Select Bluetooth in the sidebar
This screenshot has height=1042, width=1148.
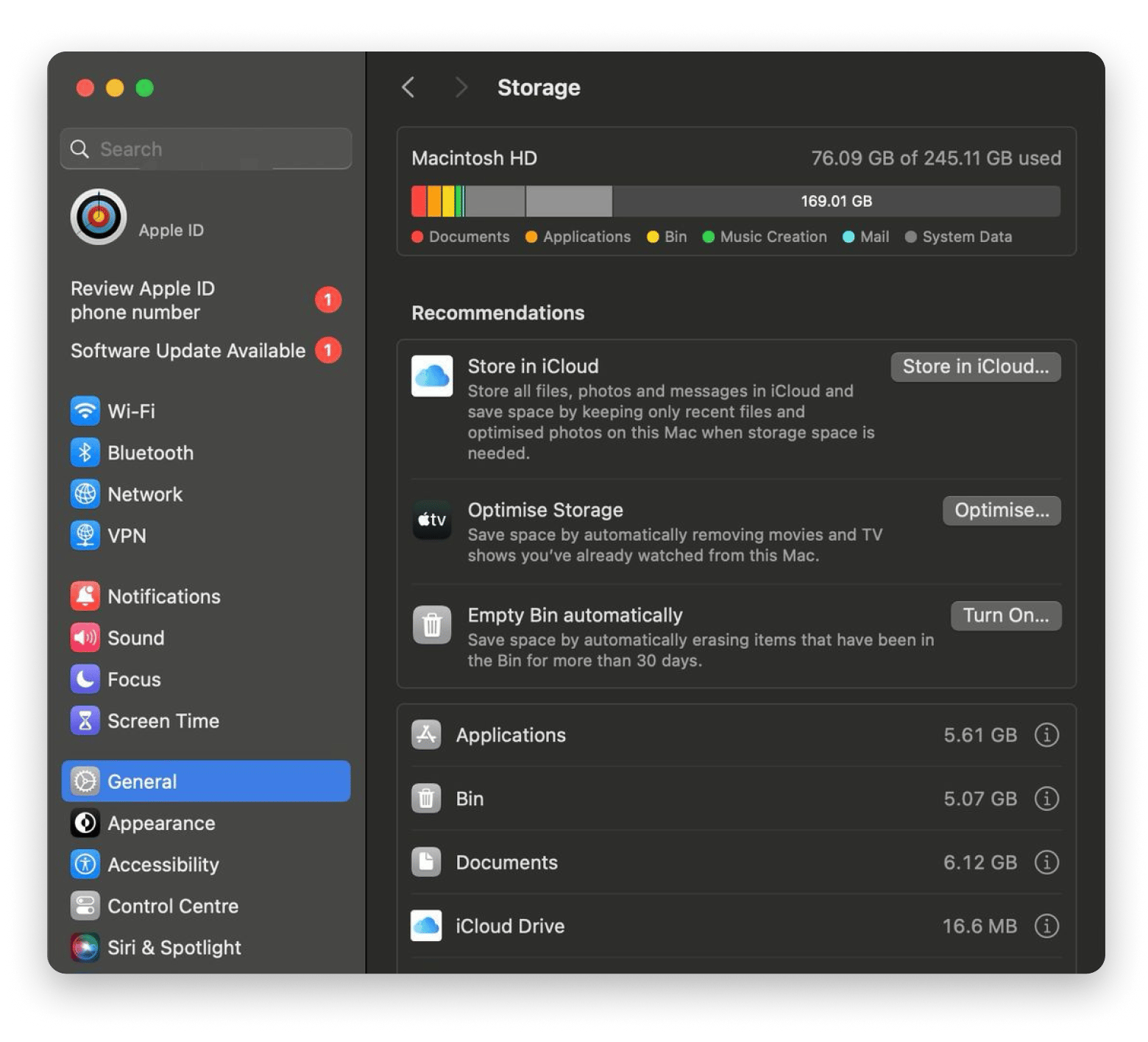point(205,453)
